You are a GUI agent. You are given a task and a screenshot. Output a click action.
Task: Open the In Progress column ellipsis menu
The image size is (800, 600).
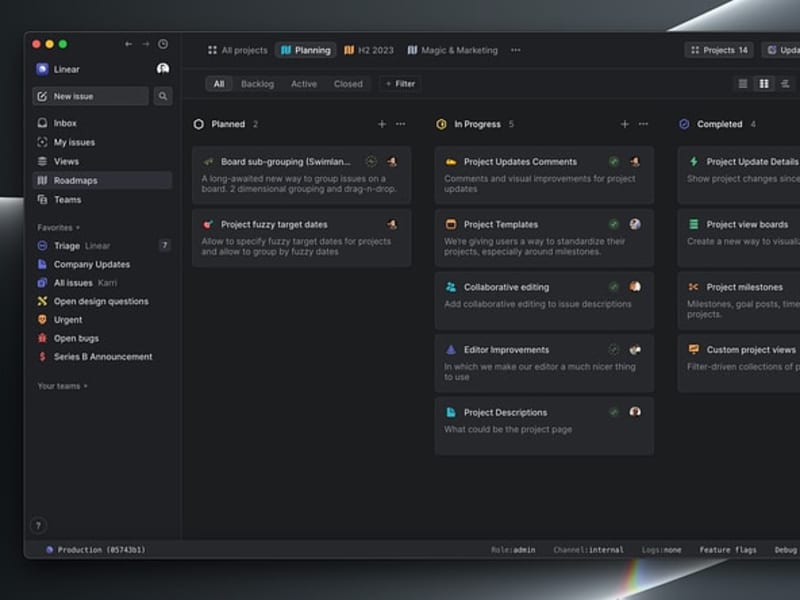(643, 124)
